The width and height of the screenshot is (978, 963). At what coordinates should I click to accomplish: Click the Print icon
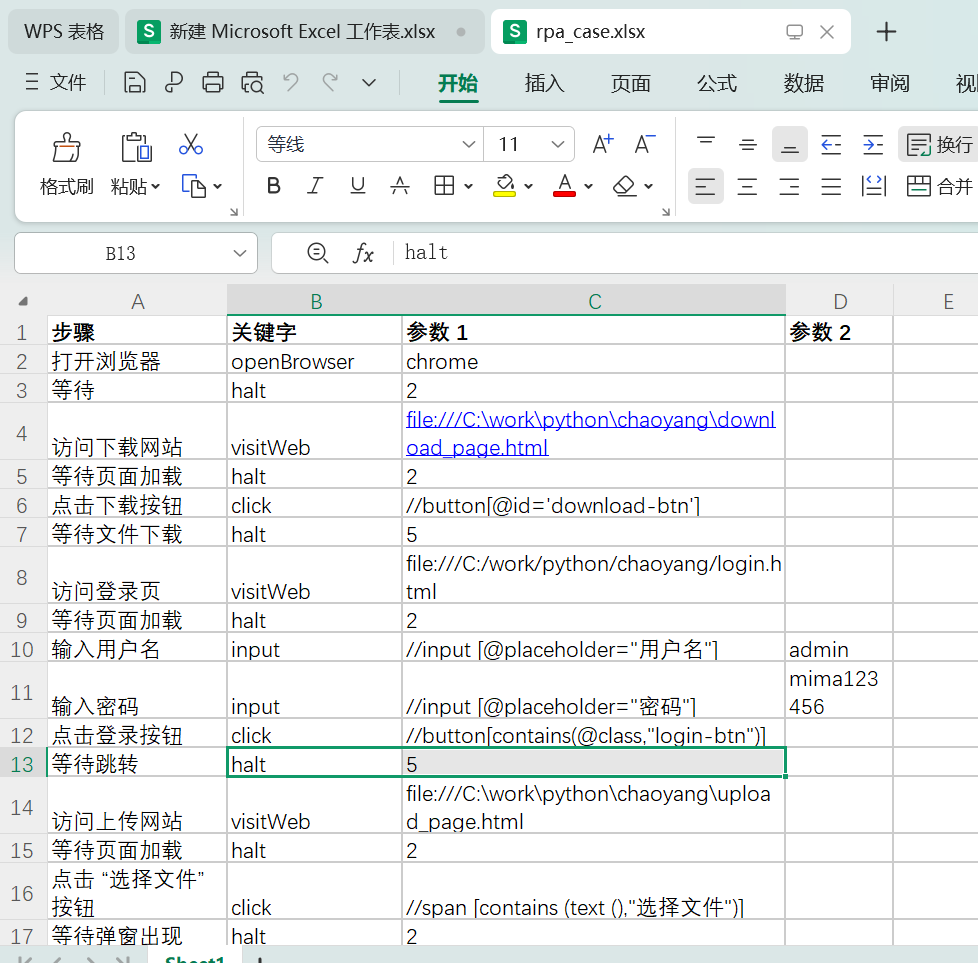click(213, 82)
